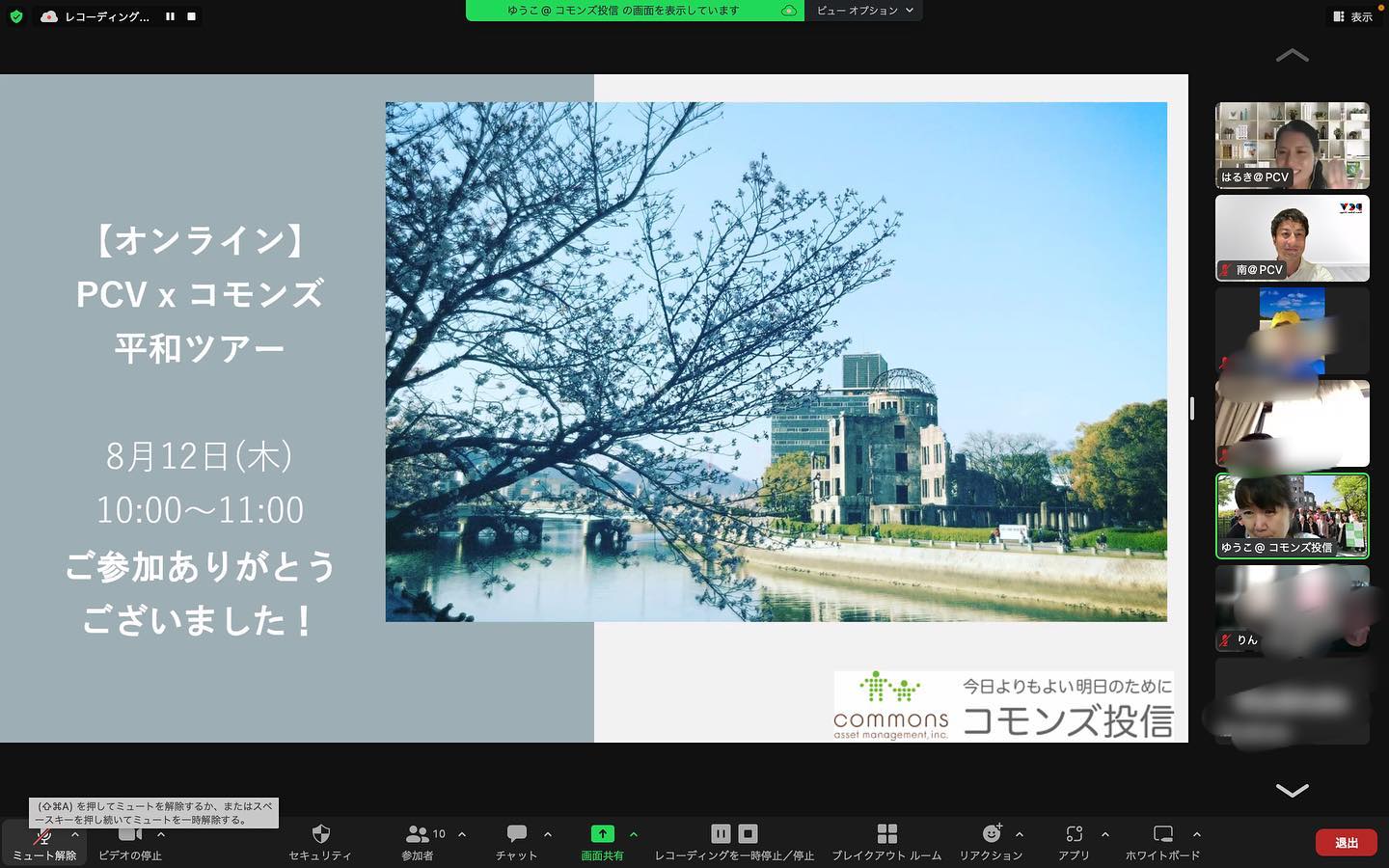This screenshot has height=868, width=1389.
Task: Click the green 画面共有 share screen icon
Action: tap(602, 834)
